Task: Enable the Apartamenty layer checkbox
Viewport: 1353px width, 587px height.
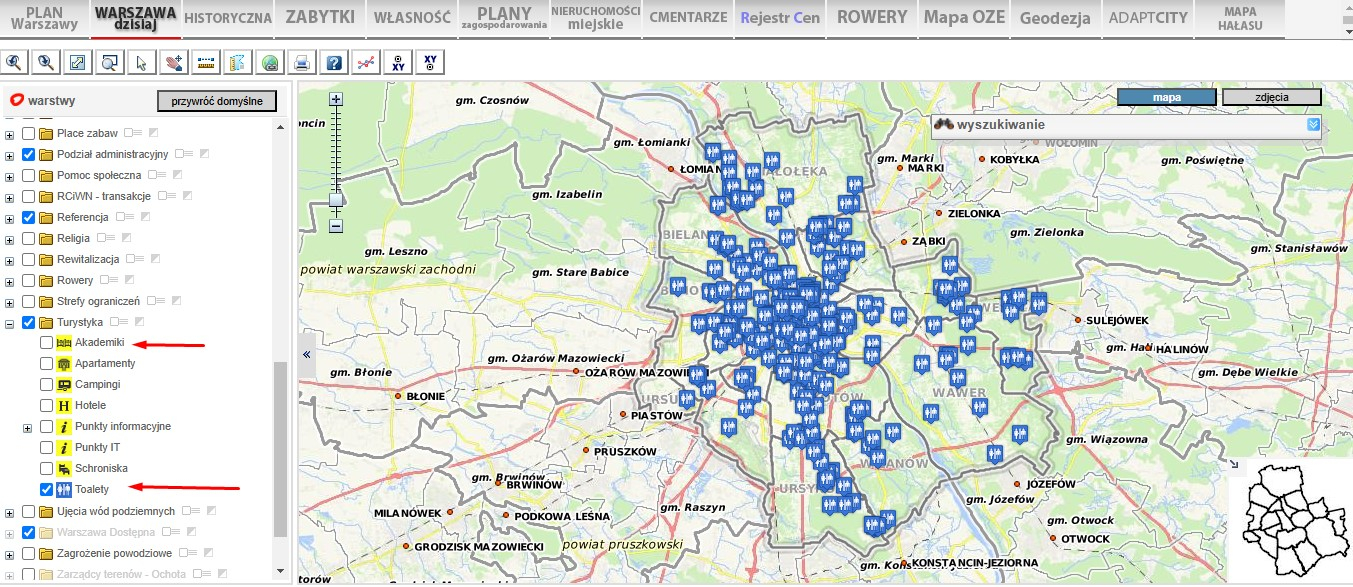Action: 46,364
